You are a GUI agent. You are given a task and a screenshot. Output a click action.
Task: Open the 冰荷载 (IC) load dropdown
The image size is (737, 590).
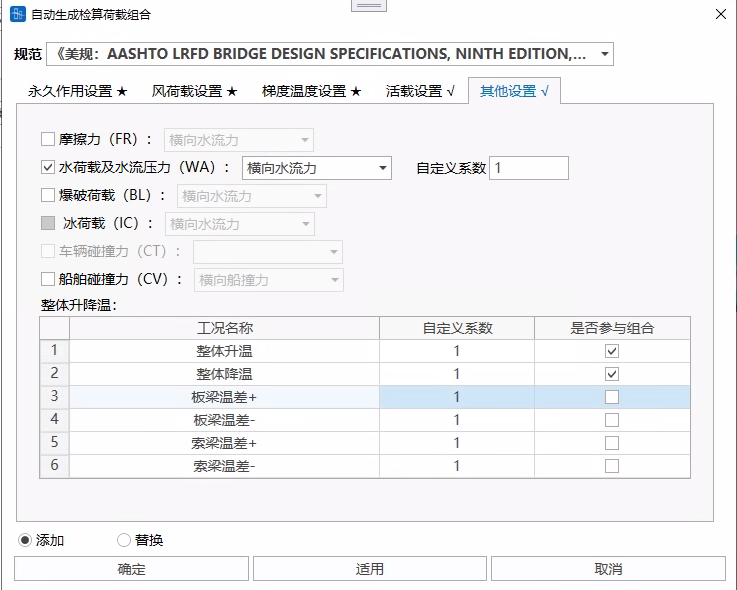click(240, 224)
